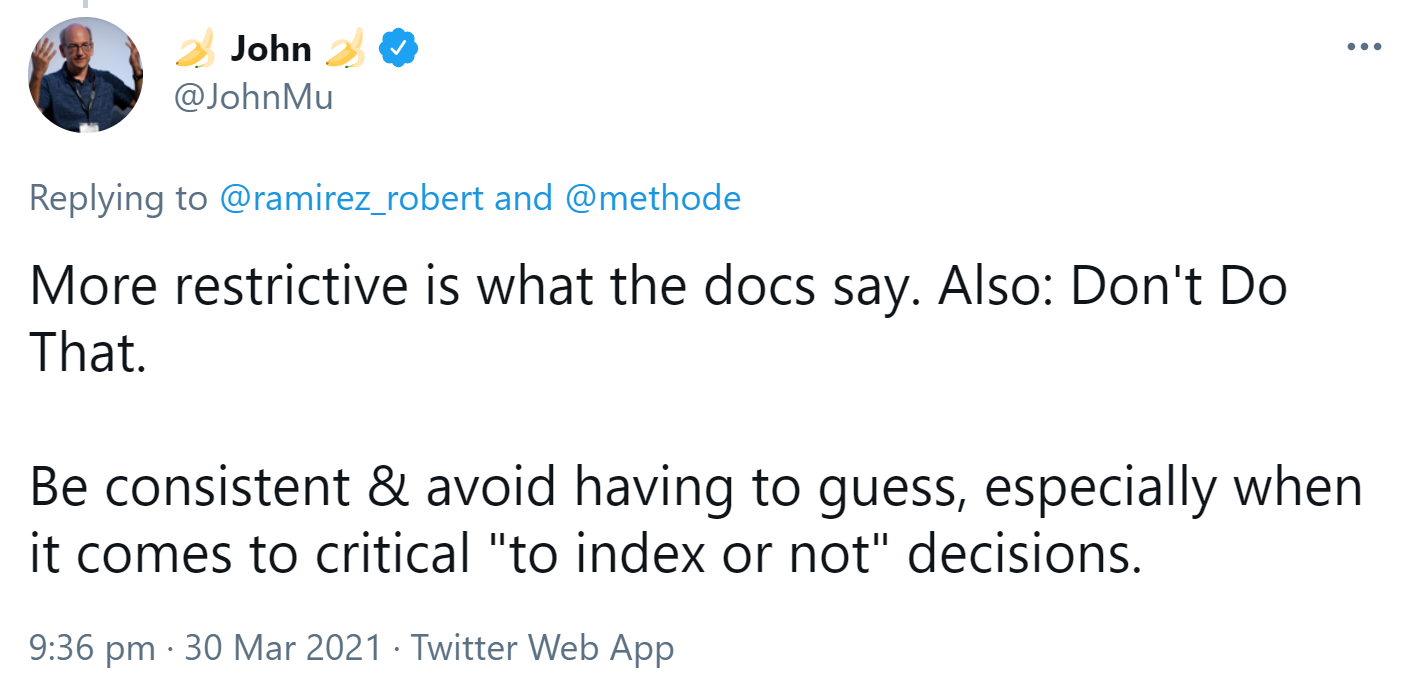Click the 30 Mar 2021 date
1413x691 pixels.
[x=283, y=648]
